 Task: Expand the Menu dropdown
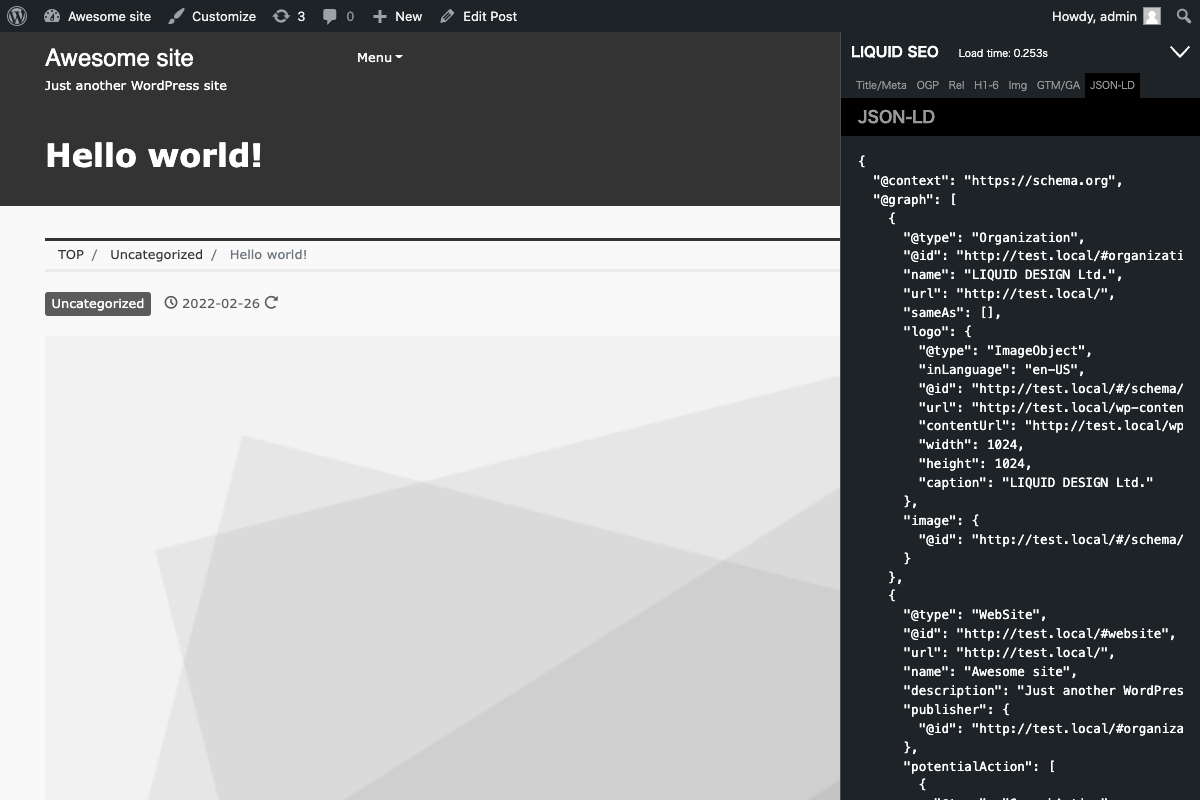click(x=380, y=57)
